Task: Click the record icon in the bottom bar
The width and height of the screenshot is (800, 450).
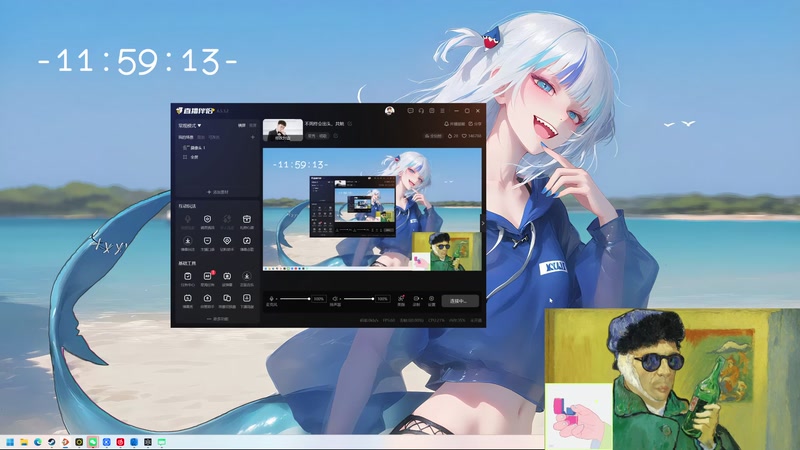Action: 416,300
